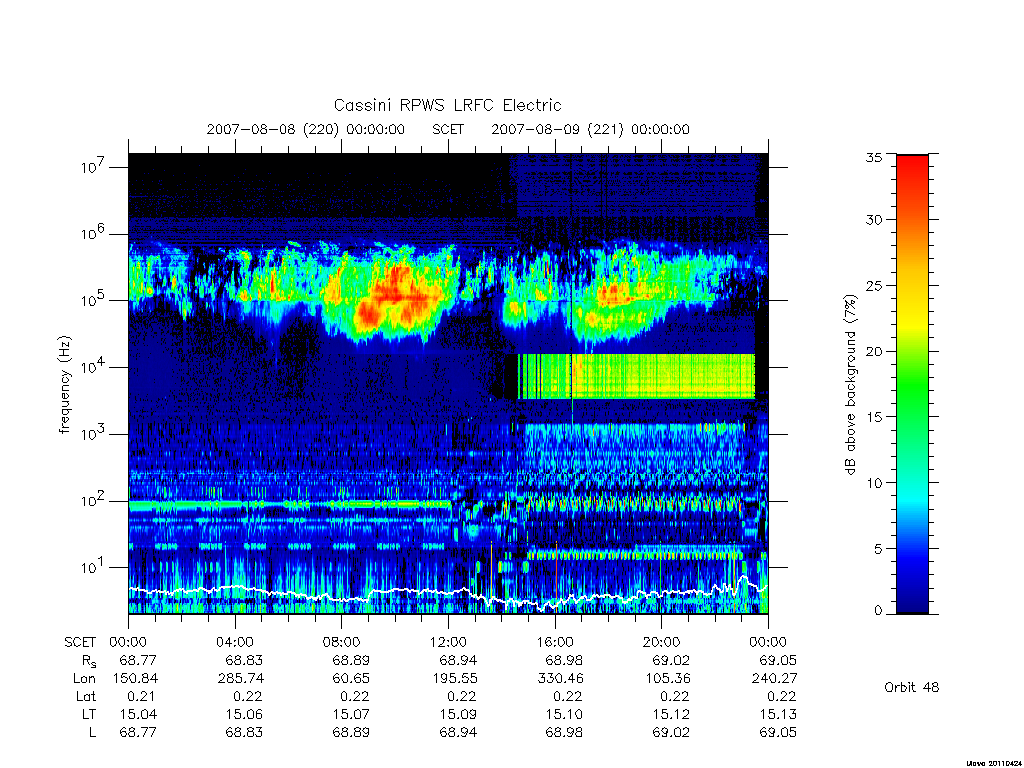
Task: Click the '16:00' time tick label
Action: [555, 643]
